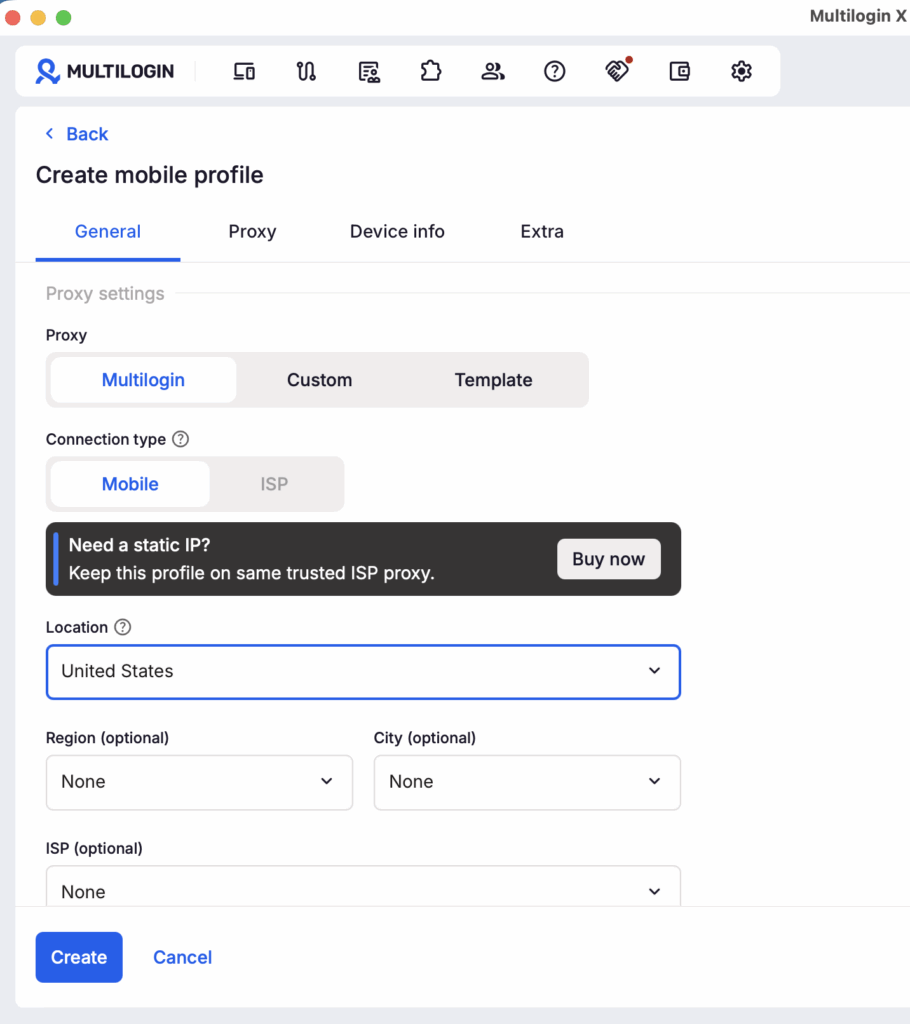Switch to the Proxy tab
910x1024 pixels.
(x=252, y=232)
